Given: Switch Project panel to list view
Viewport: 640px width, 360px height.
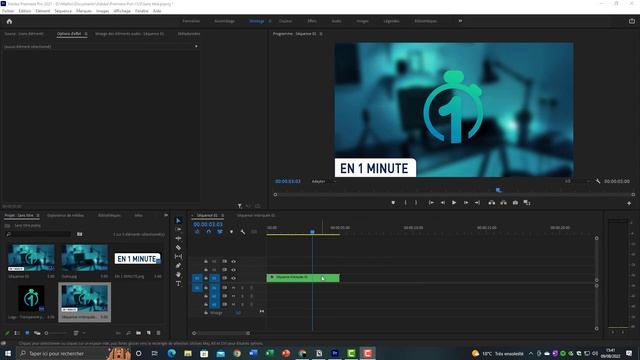Looking at the screenshot, I should [17, 333].
